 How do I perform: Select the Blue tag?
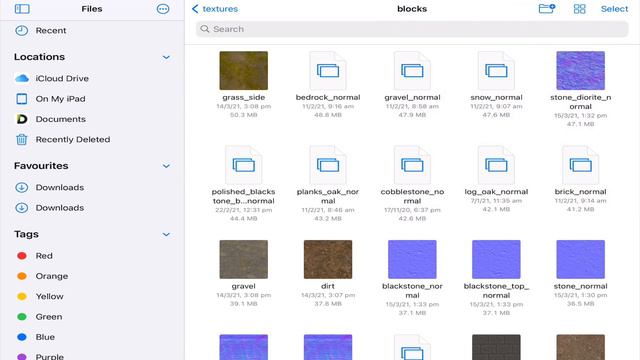click(x=45, y=337)
